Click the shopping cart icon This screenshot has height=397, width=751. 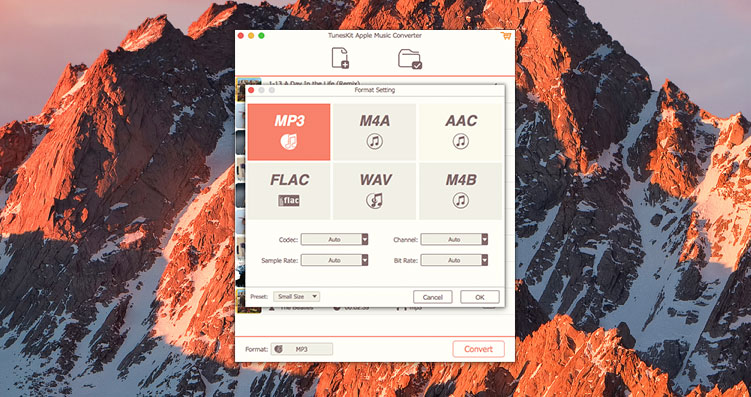tap(506, 36)
